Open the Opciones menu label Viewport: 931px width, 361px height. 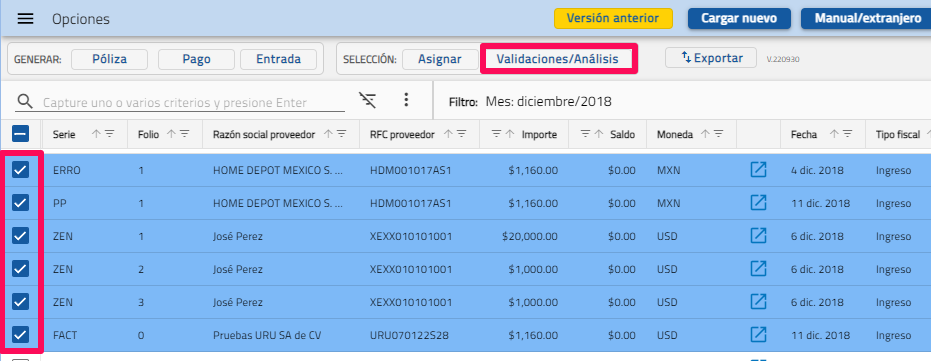81,19
